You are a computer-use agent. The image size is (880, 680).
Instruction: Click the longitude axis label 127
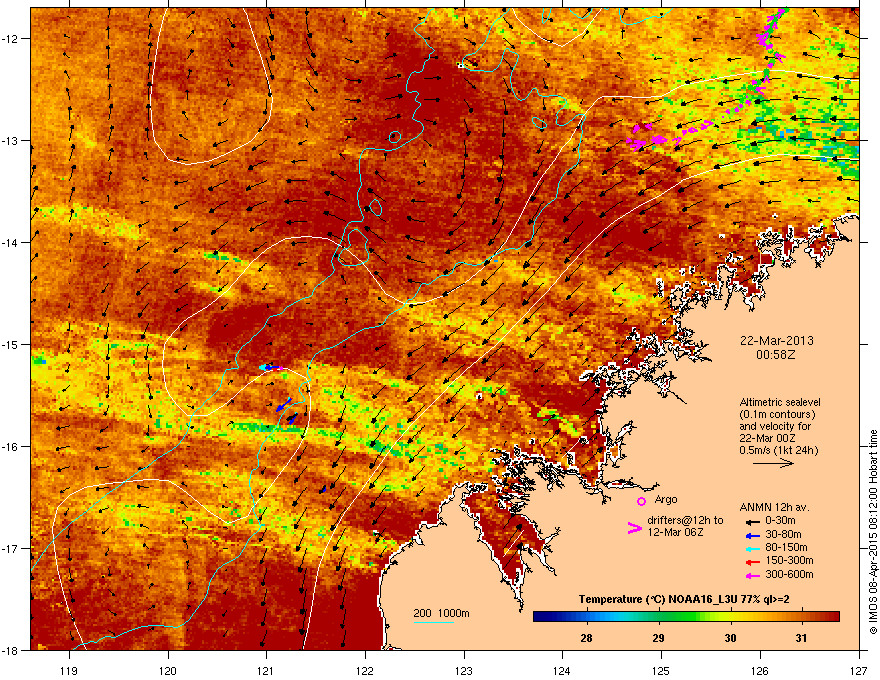click(x=859, y=670)
